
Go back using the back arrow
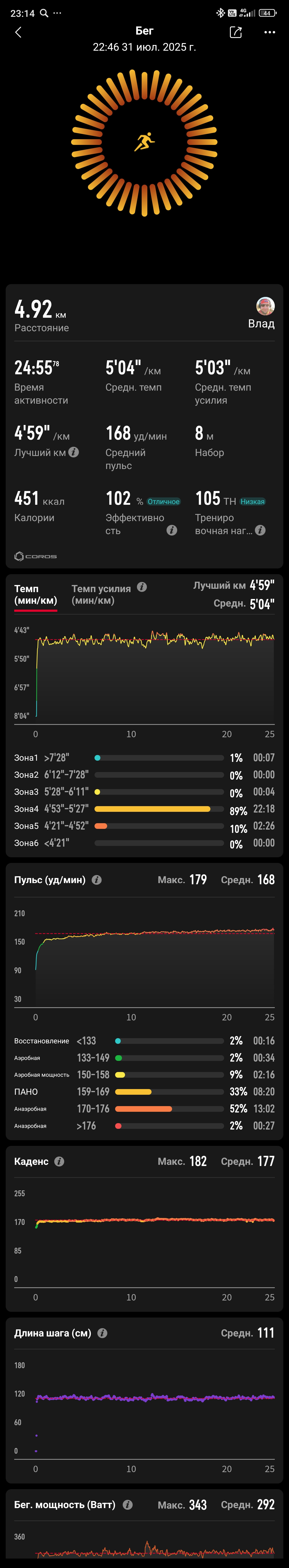point(18,32)
